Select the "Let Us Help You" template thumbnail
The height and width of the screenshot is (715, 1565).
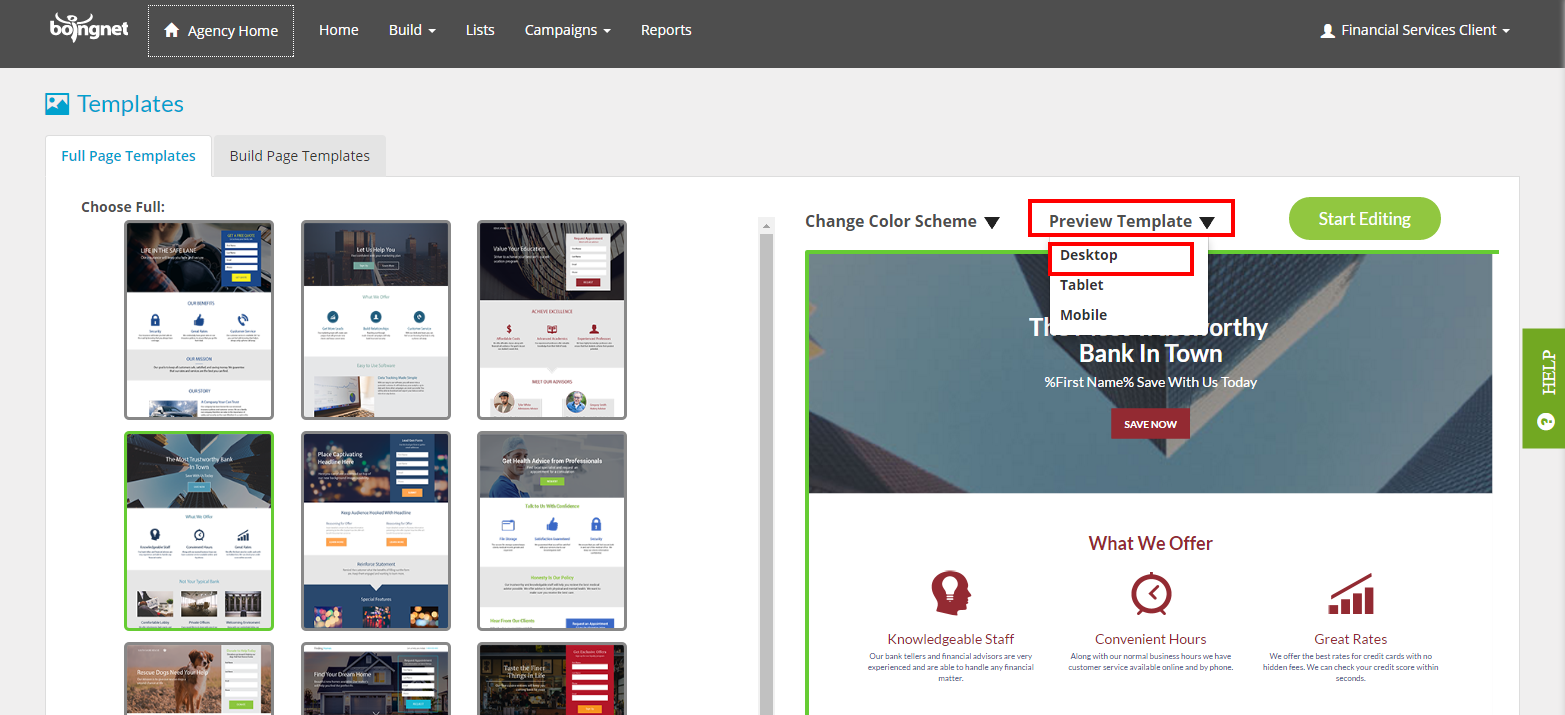pos(376,320)
